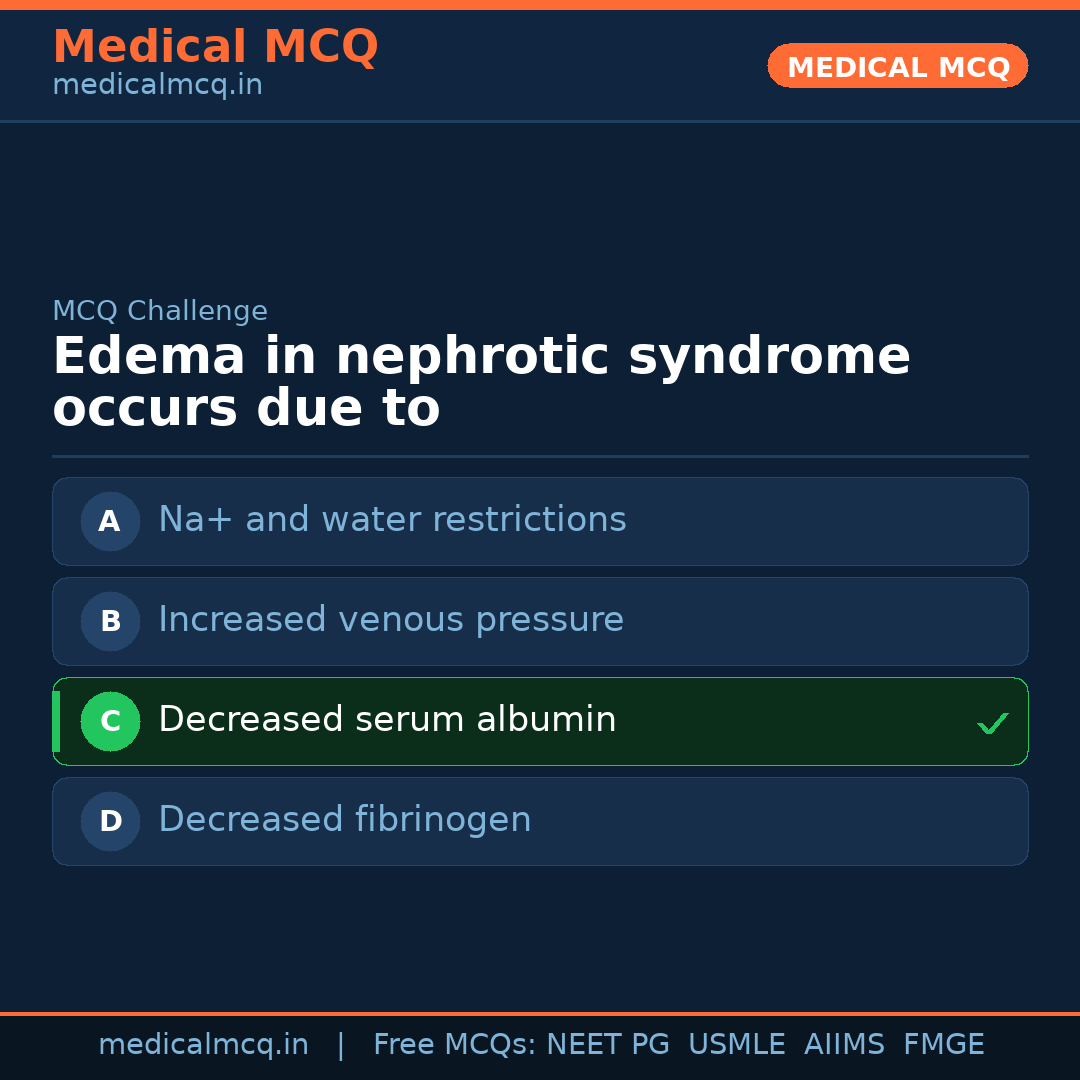Choose the 'Increased venous pressure' answer
Image resolution: width=1080 pixels, height=1080 pixels.
(390, 620)
